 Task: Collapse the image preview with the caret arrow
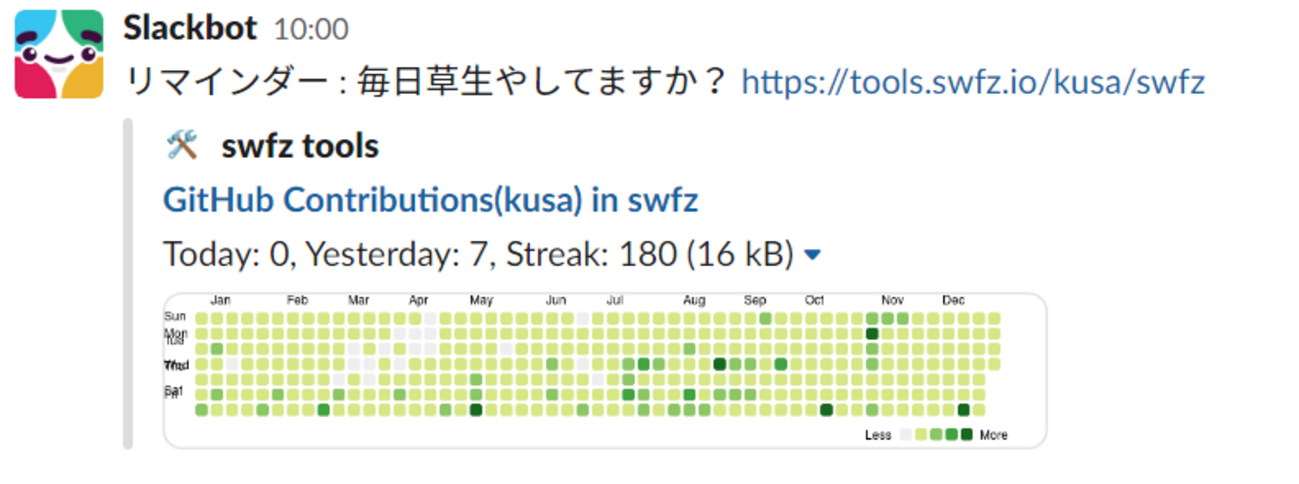pyautogui.click(x=812, y=256)
